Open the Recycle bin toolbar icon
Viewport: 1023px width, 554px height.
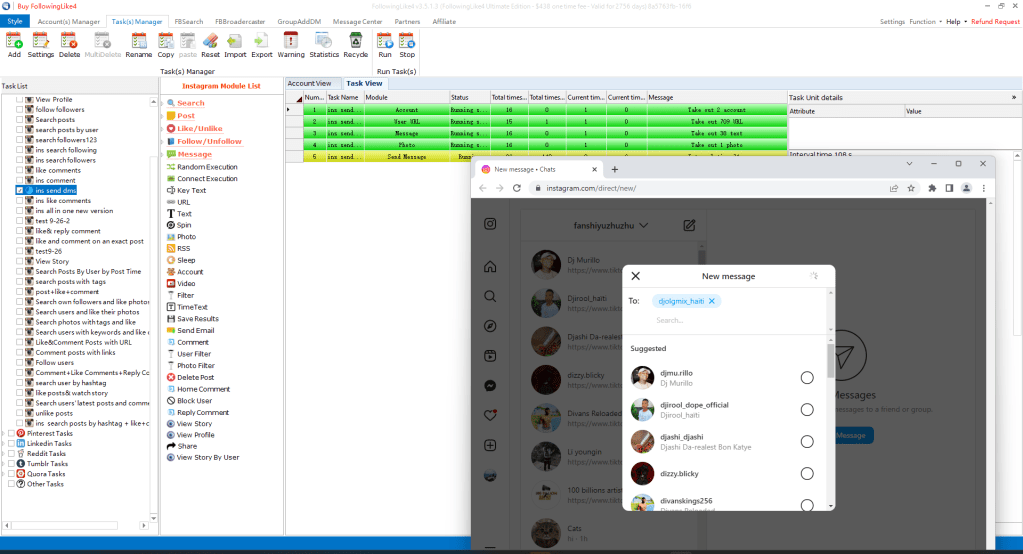pos(356,44)
